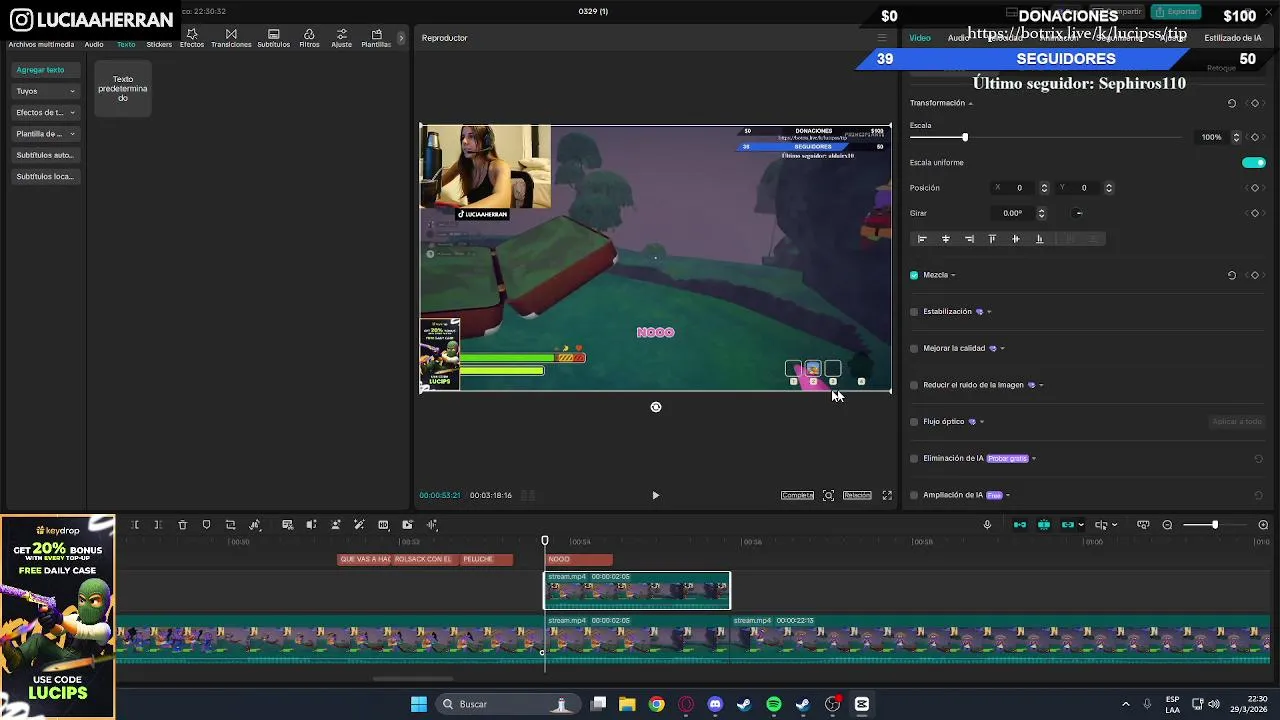Viewport: 1280px width, 720px height.
Task: Add keyframe for Posición
Action: click(x=1255, y=188)
